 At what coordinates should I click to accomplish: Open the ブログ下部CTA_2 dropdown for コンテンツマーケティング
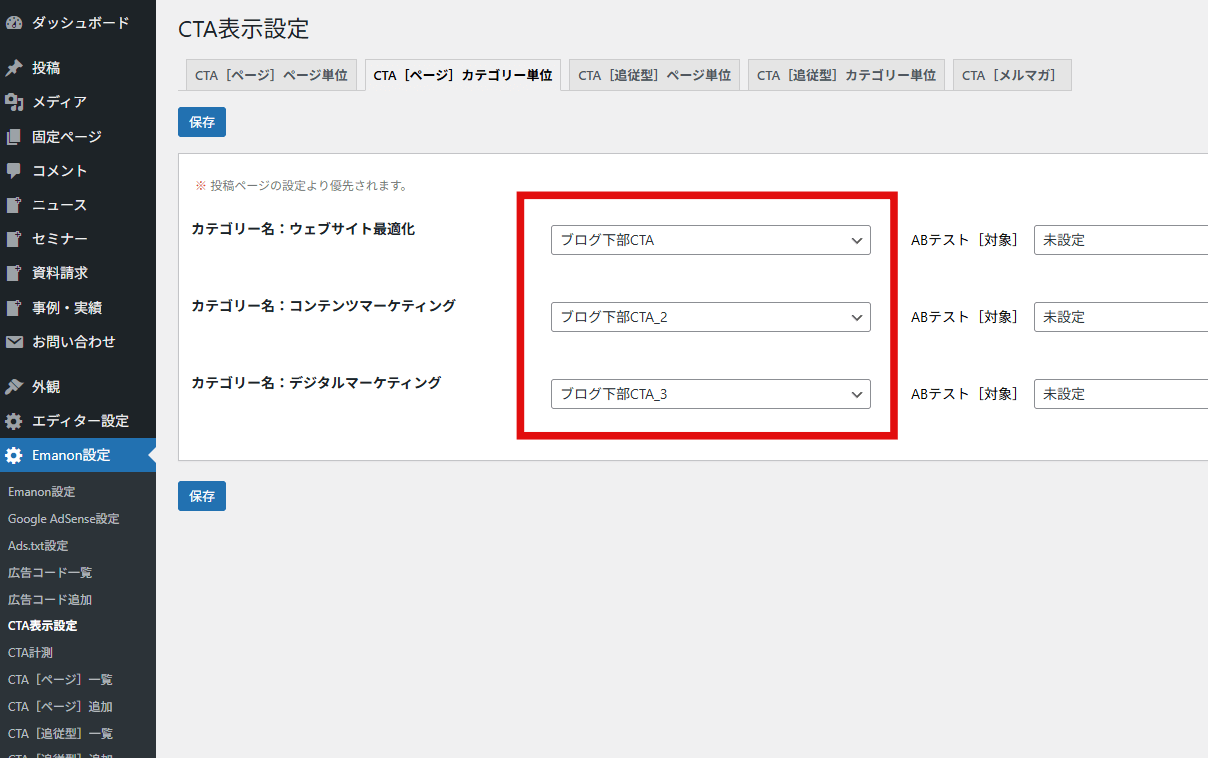click(710, 316)
